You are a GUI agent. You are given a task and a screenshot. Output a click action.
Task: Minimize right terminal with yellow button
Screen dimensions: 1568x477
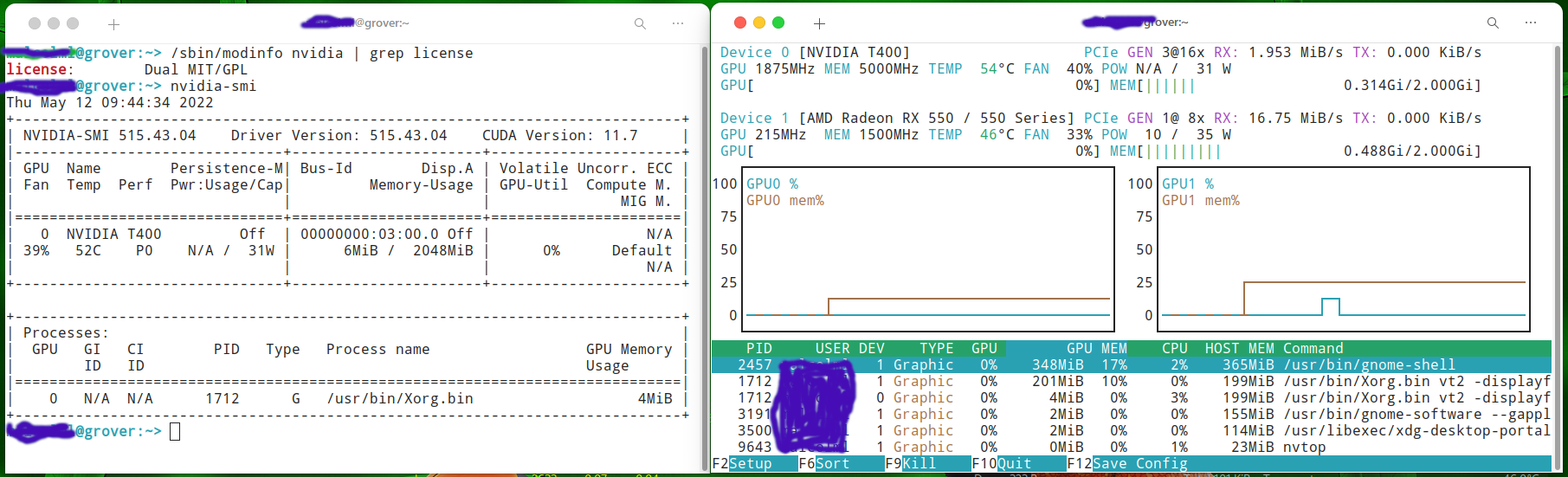(759, 23)
